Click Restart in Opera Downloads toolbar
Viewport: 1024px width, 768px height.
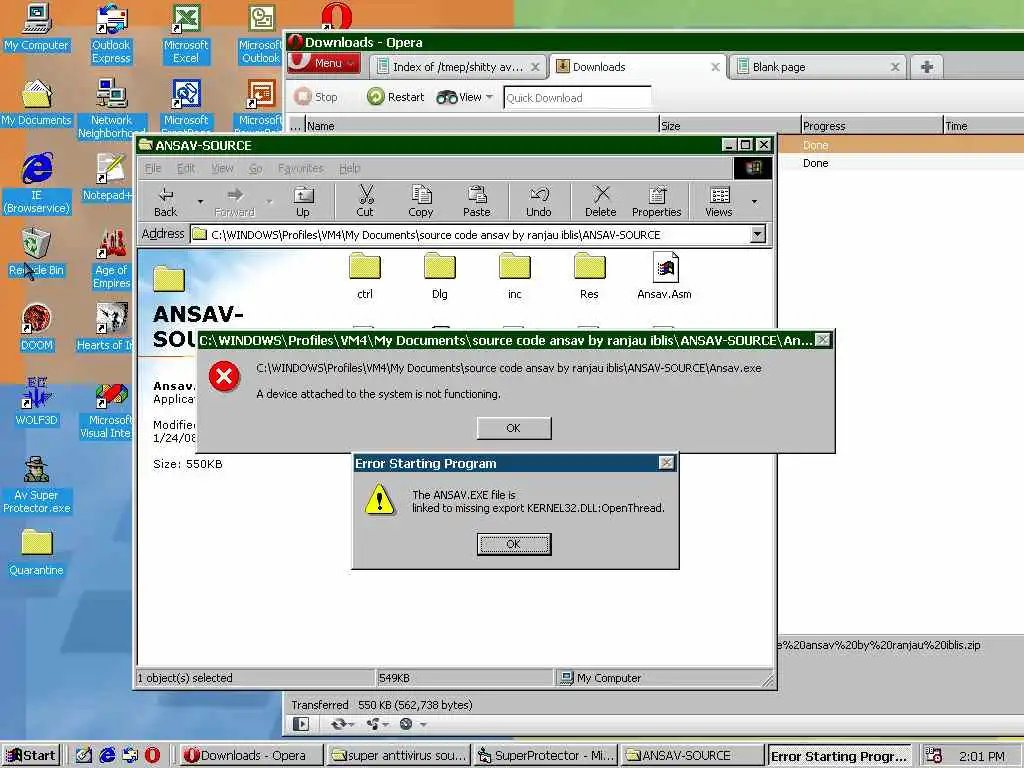396,97
